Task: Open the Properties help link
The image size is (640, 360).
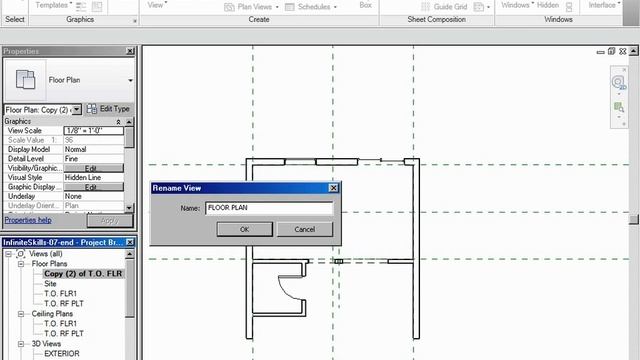Action: tap(28, 220)
